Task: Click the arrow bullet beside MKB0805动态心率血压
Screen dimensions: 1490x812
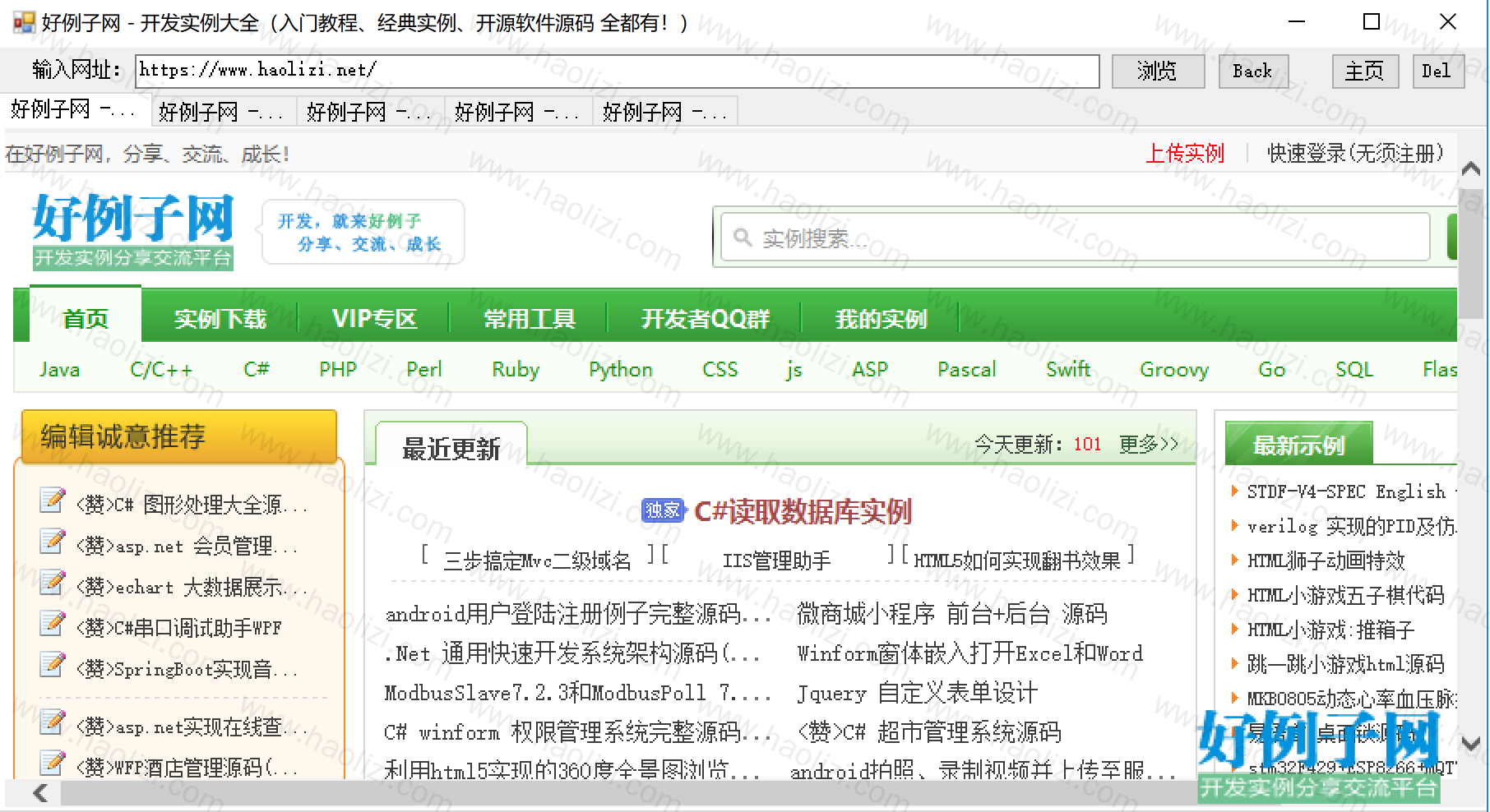Action: pyautogui.click(x=1234, y=699)
